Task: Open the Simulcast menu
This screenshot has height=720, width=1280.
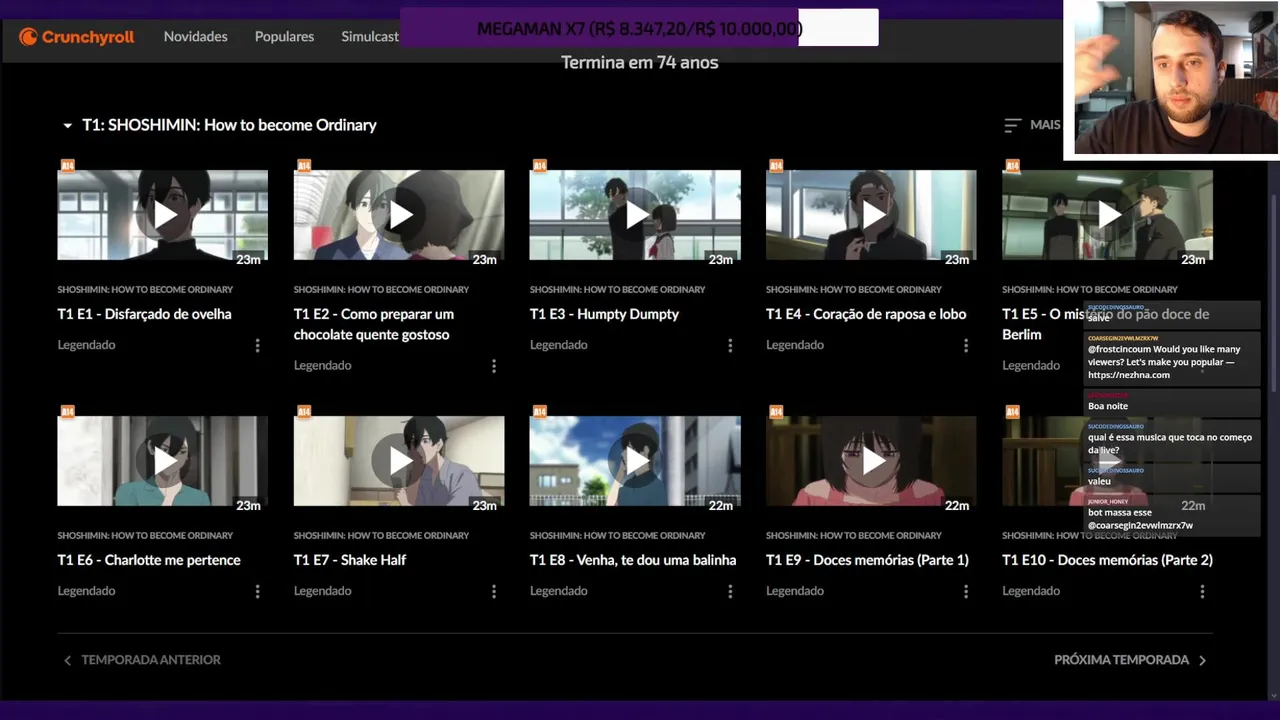Action: click(x=370, y=37)
